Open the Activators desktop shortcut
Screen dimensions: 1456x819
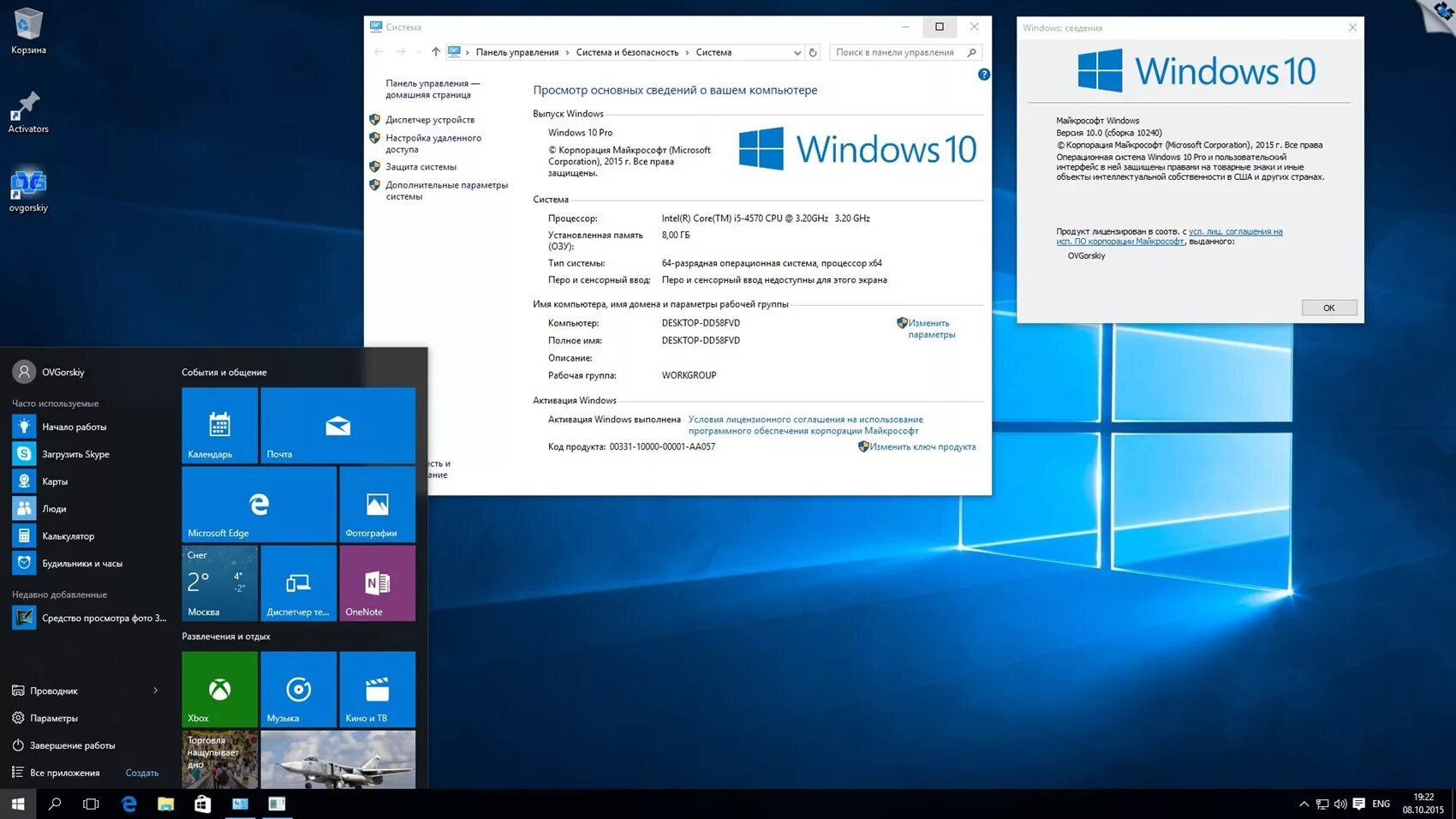28,111
